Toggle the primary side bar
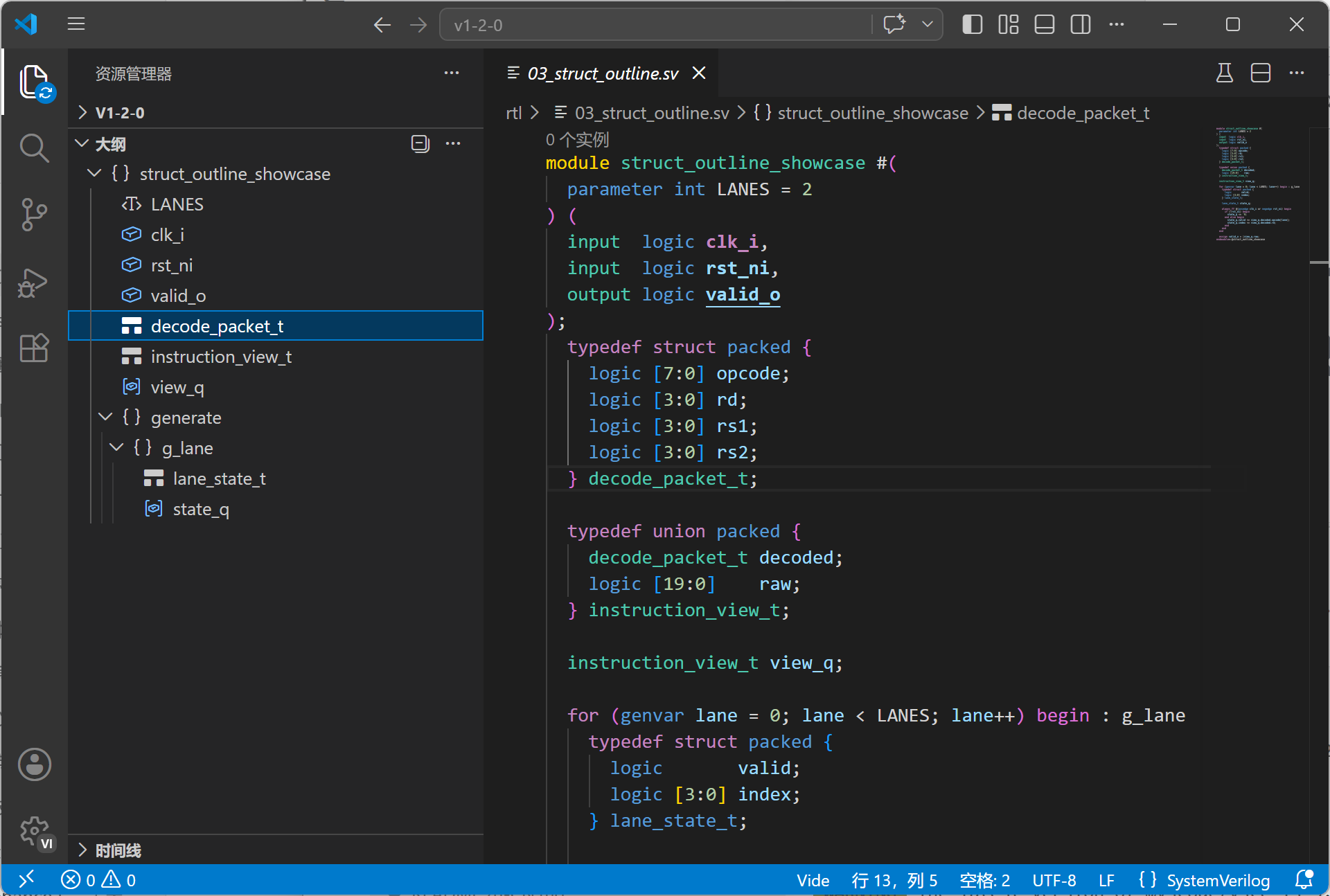This screenshot has width=1330, height=896. [x=973, y=24]
